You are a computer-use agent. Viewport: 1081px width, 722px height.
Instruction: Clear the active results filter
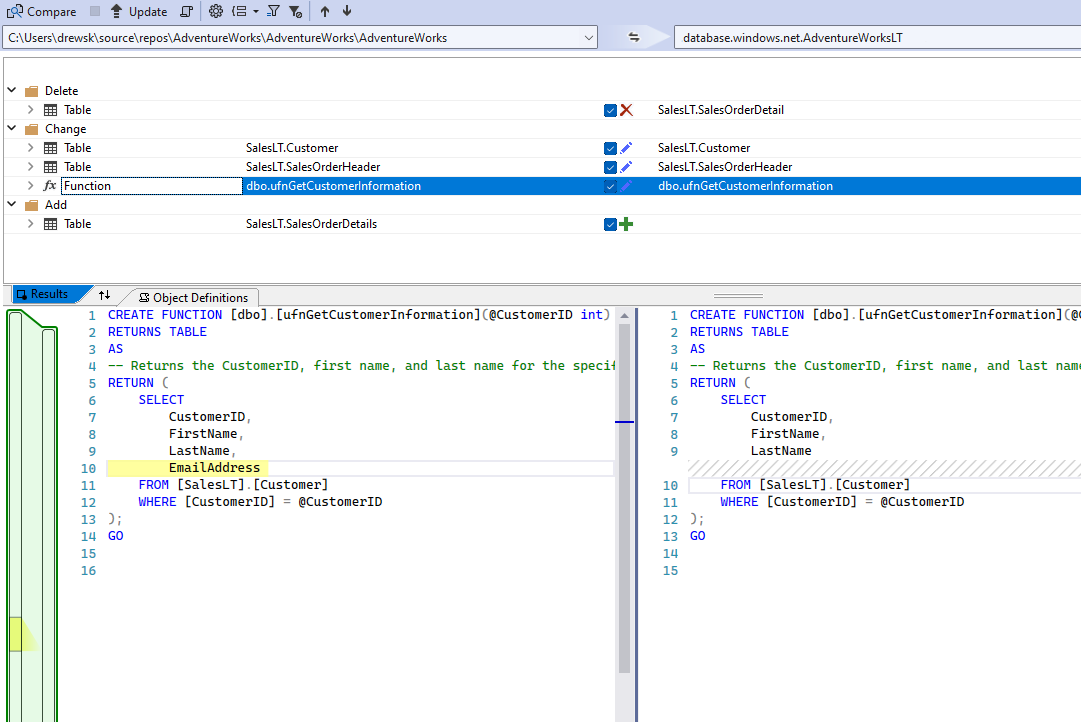(x=296, y=12)
